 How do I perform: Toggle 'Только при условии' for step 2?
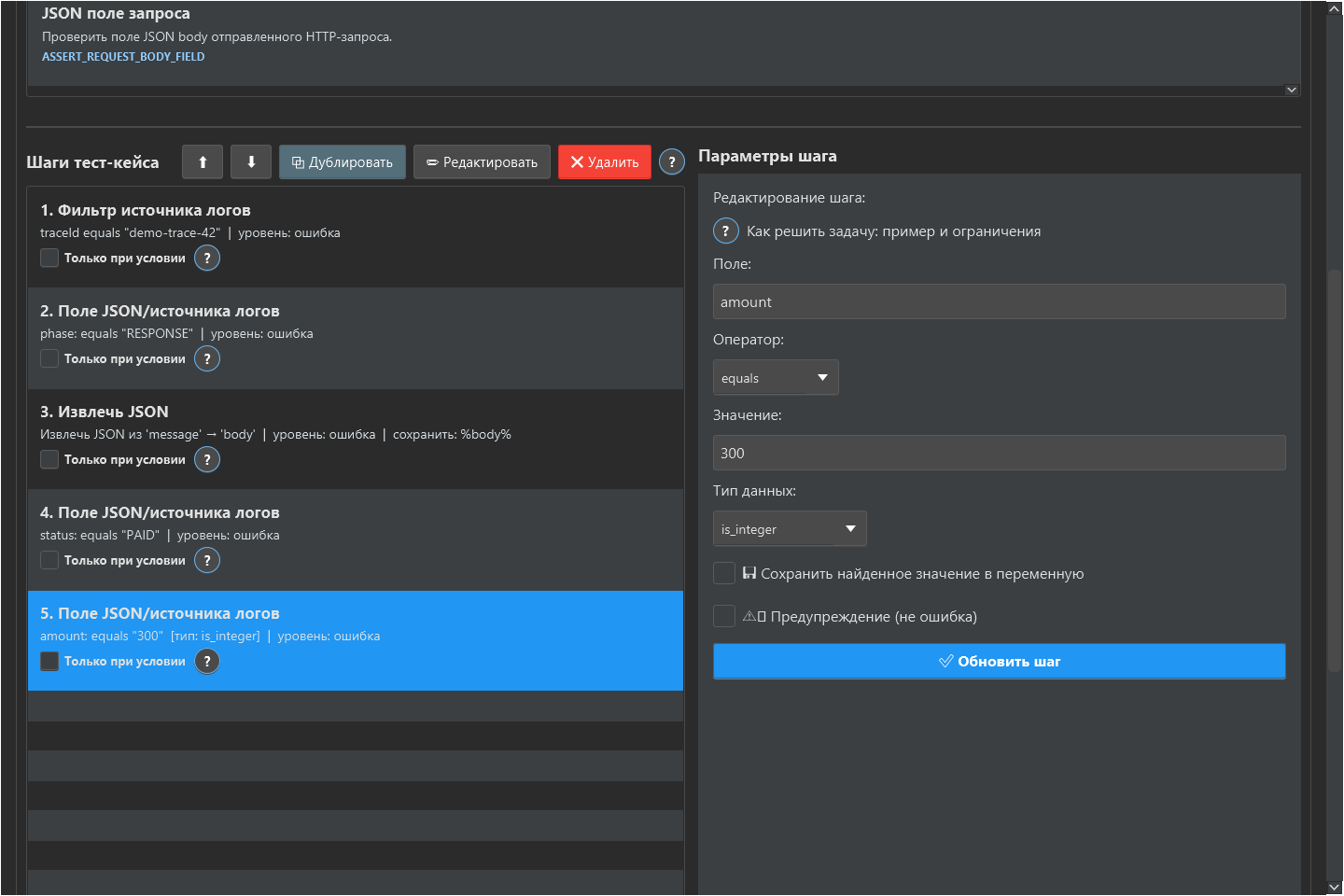coord(49,359)
